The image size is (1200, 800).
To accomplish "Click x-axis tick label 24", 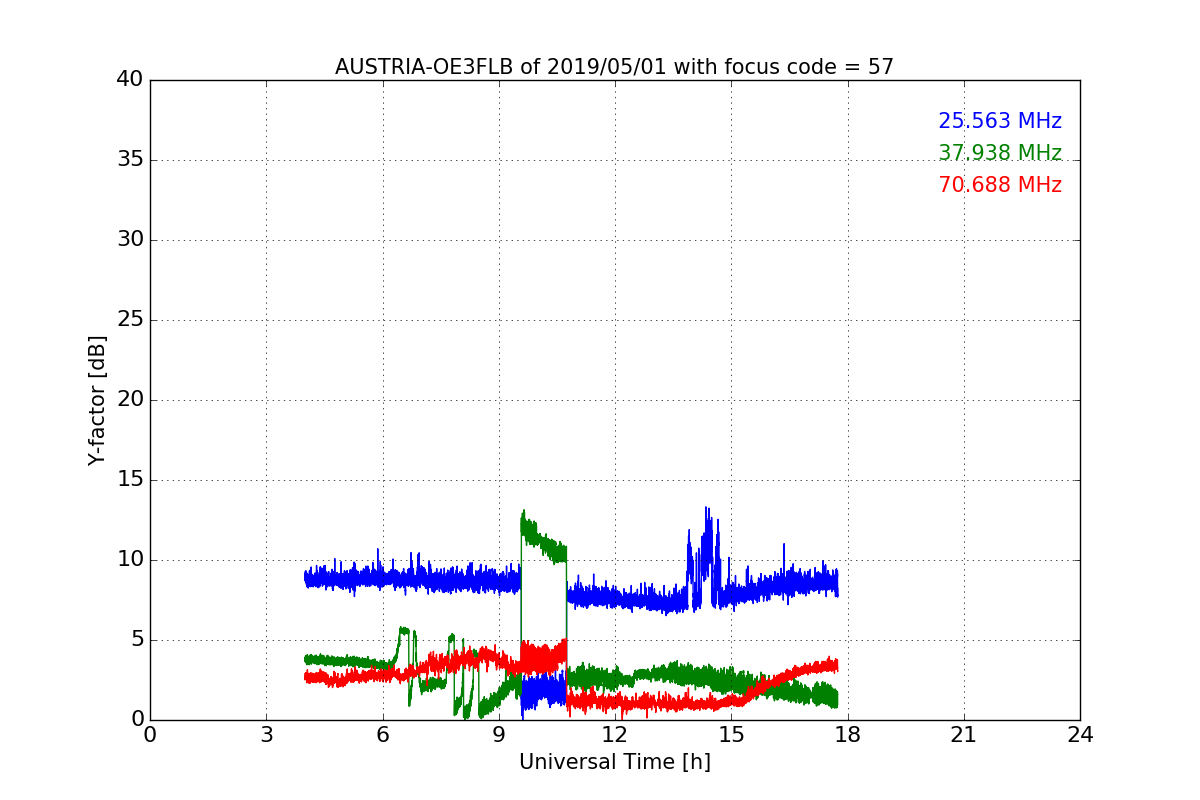I will coord(1080,735).
